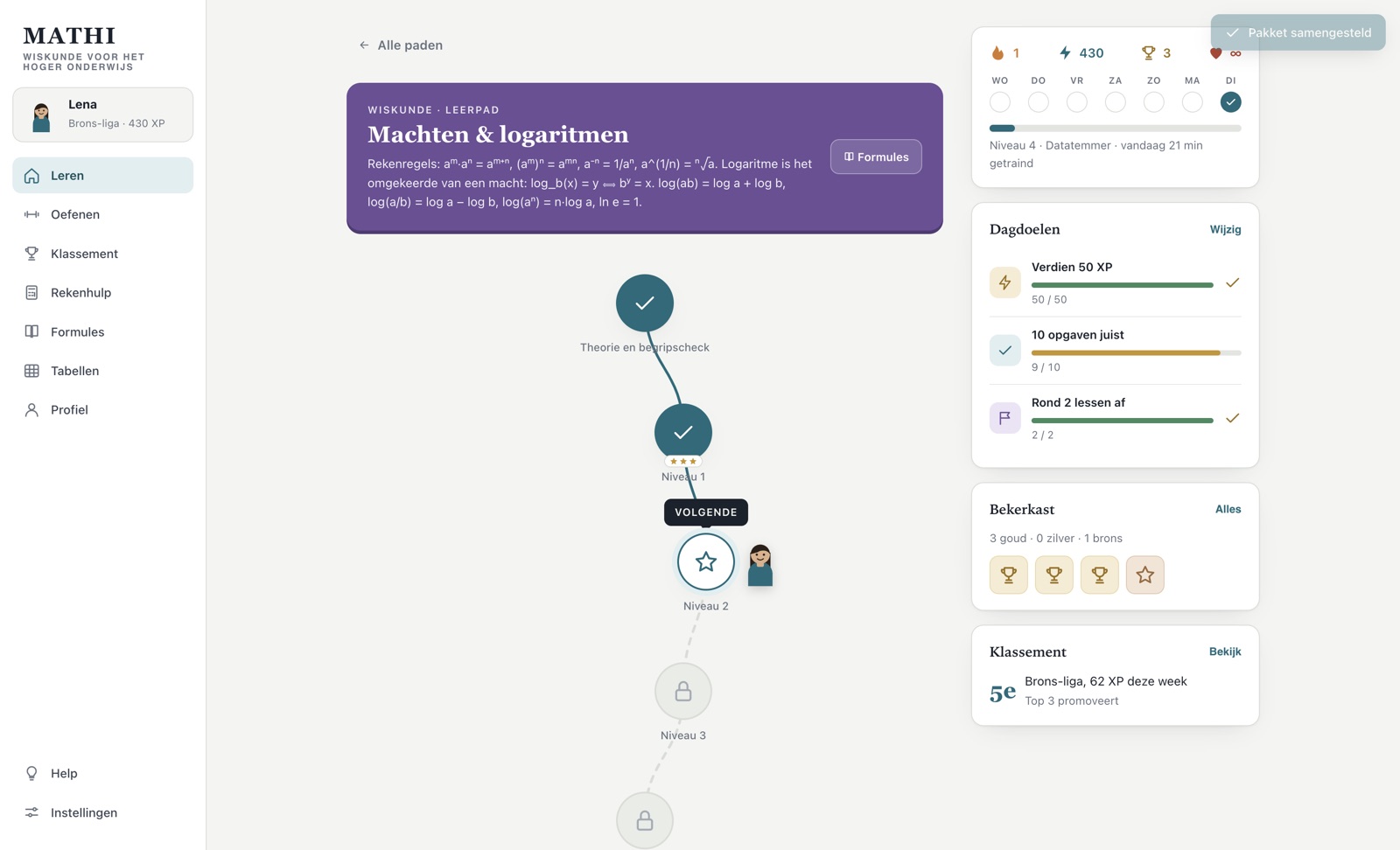Screen dimensions: 1400x850
Task: Click the trophy counter showing 3
Action: tap(1156, 52)
